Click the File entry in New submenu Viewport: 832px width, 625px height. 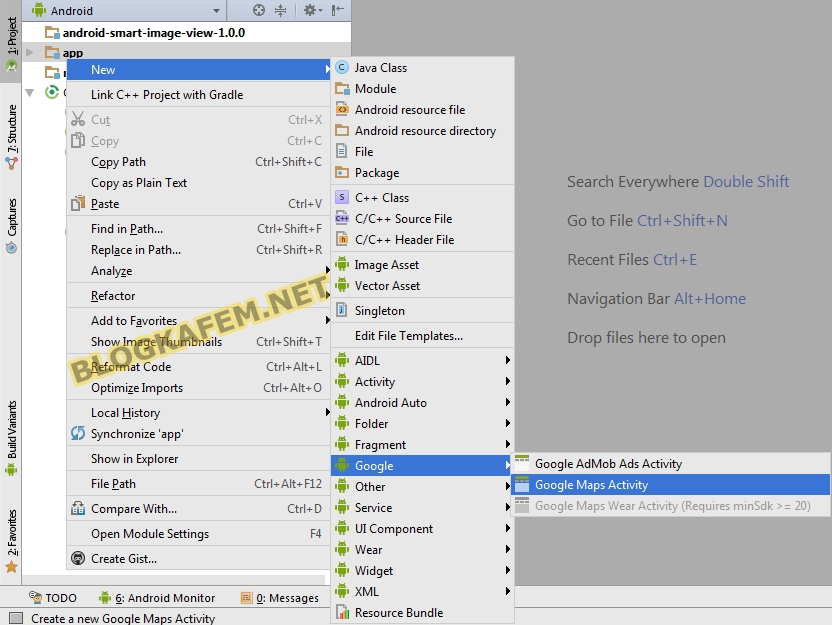[422, 152]
